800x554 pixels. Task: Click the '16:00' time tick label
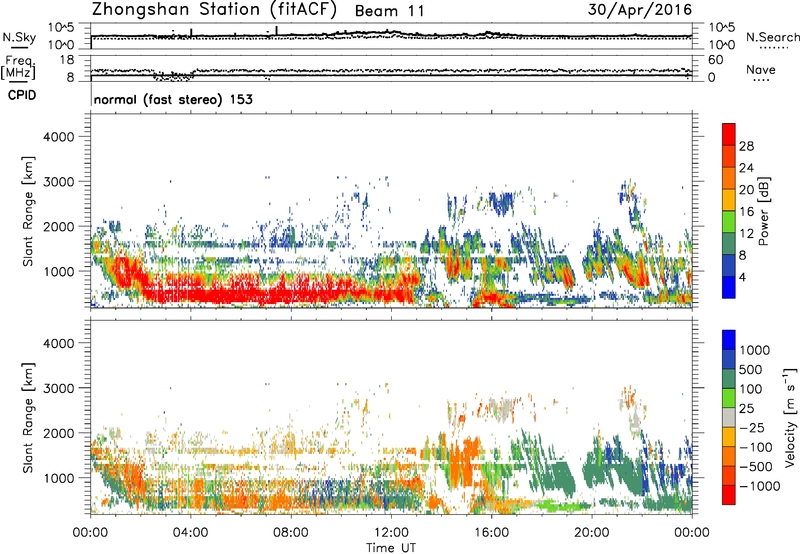[491, 533]
